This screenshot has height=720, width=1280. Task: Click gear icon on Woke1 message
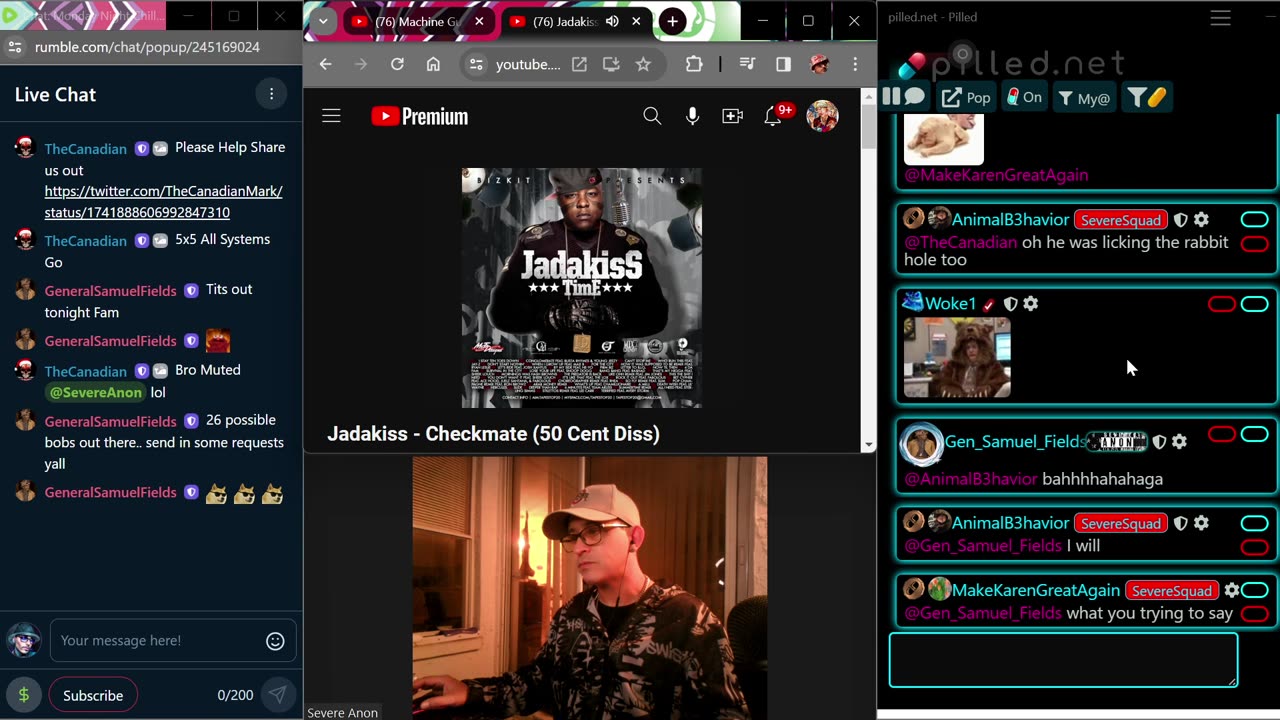[x=1031, y=303]
